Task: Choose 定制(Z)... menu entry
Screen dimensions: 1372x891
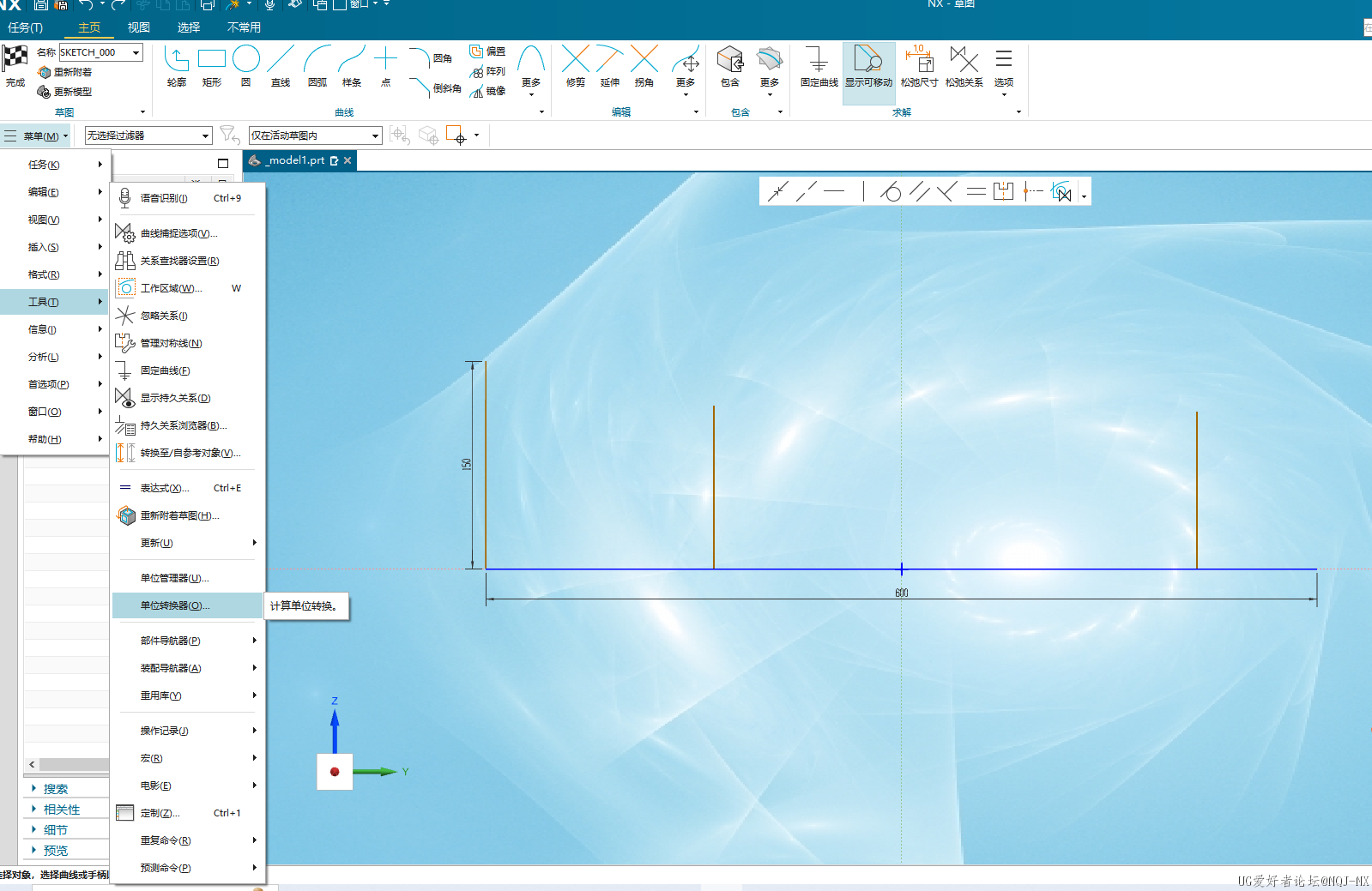Action: (x=187, y=813)
